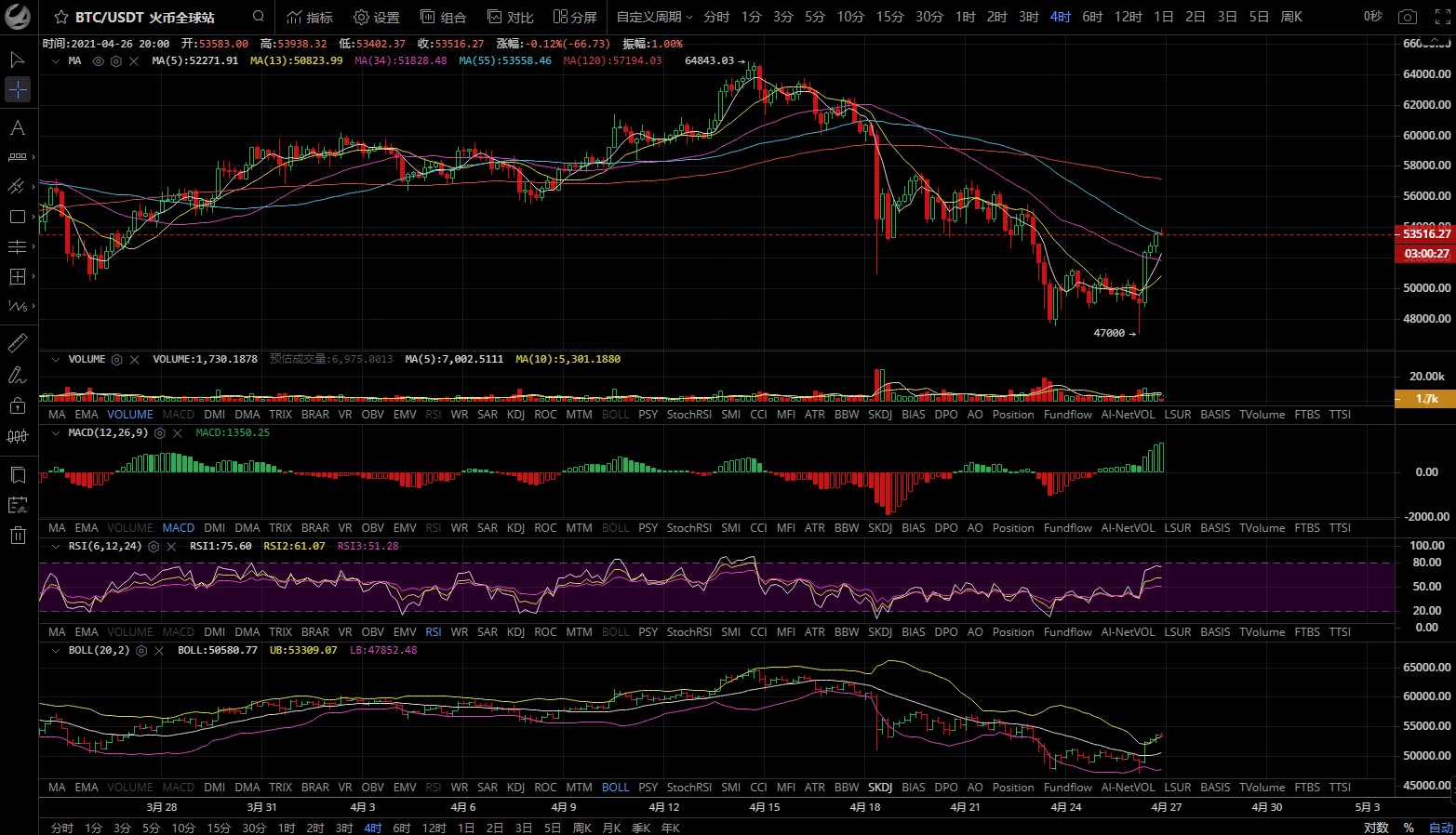The width and height of the screenshot is (1456, 835).
Task: Open the 自定义周期 custom period dropdown
Action: pos(654,17)
